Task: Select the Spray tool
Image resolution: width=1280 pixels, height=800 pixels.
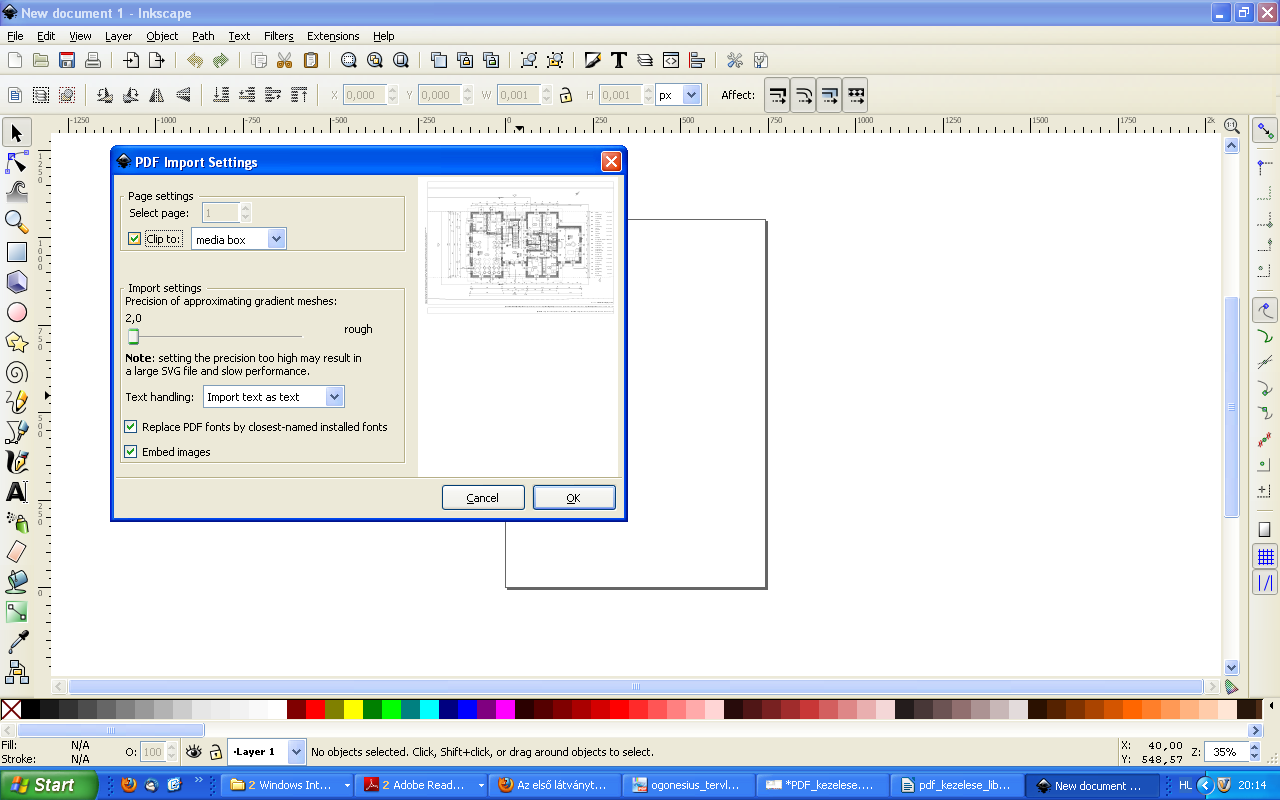Action: click(16, 522)
